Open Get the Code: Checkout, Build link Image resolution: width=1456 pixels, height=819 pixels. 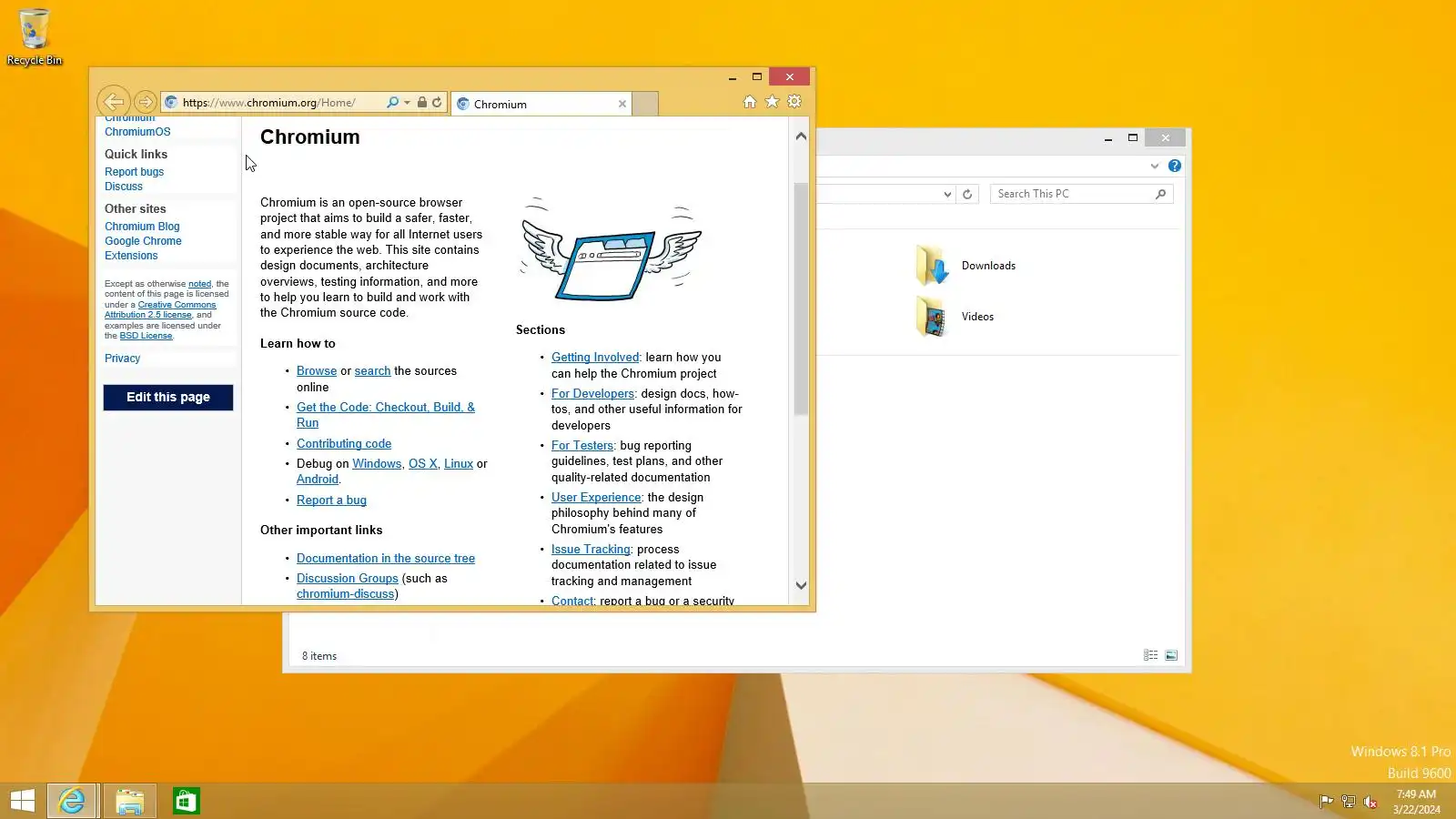[386, 415]
